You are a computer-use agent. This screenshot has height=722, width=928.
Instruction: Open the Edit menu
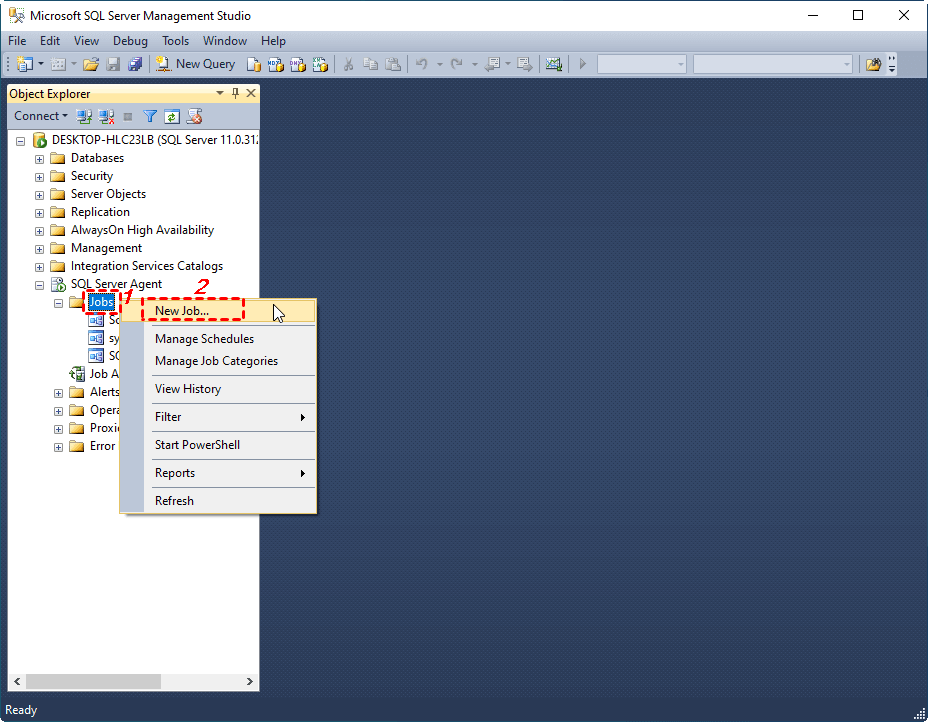[x=50, y=41]
